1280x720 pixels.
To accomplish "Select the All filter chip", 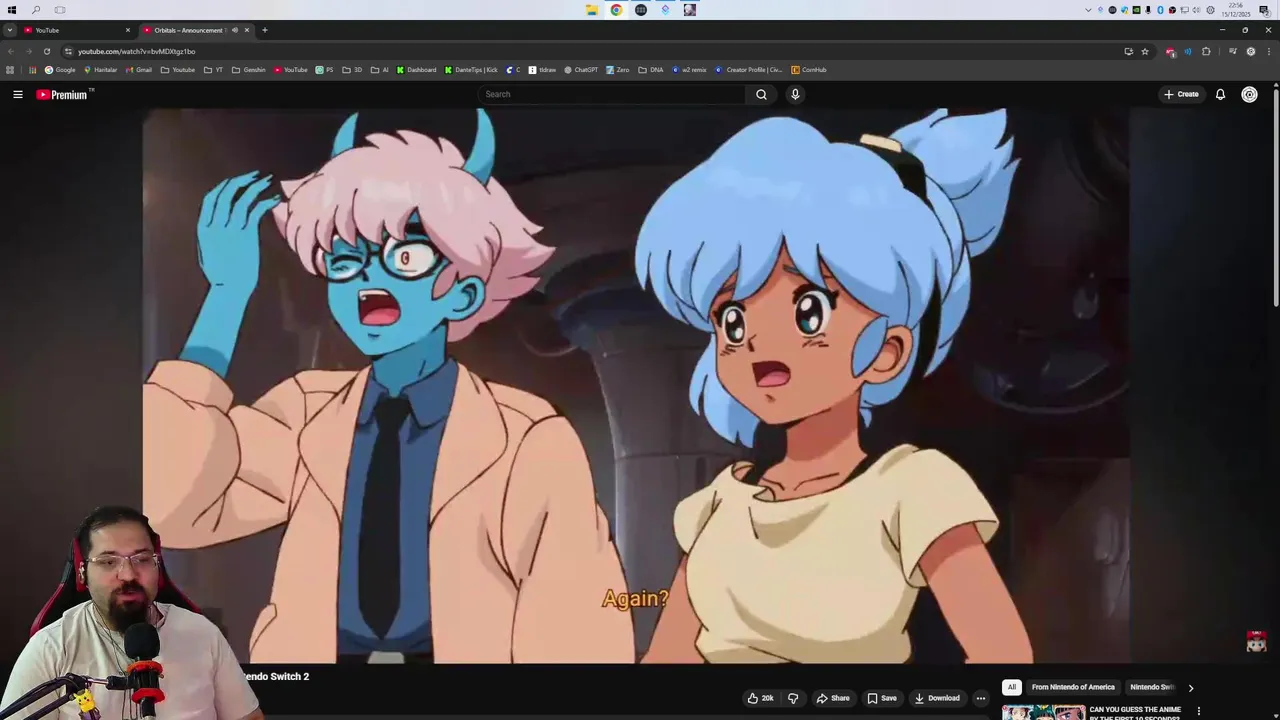I will pyautogui.click(x=1012, y=687).
